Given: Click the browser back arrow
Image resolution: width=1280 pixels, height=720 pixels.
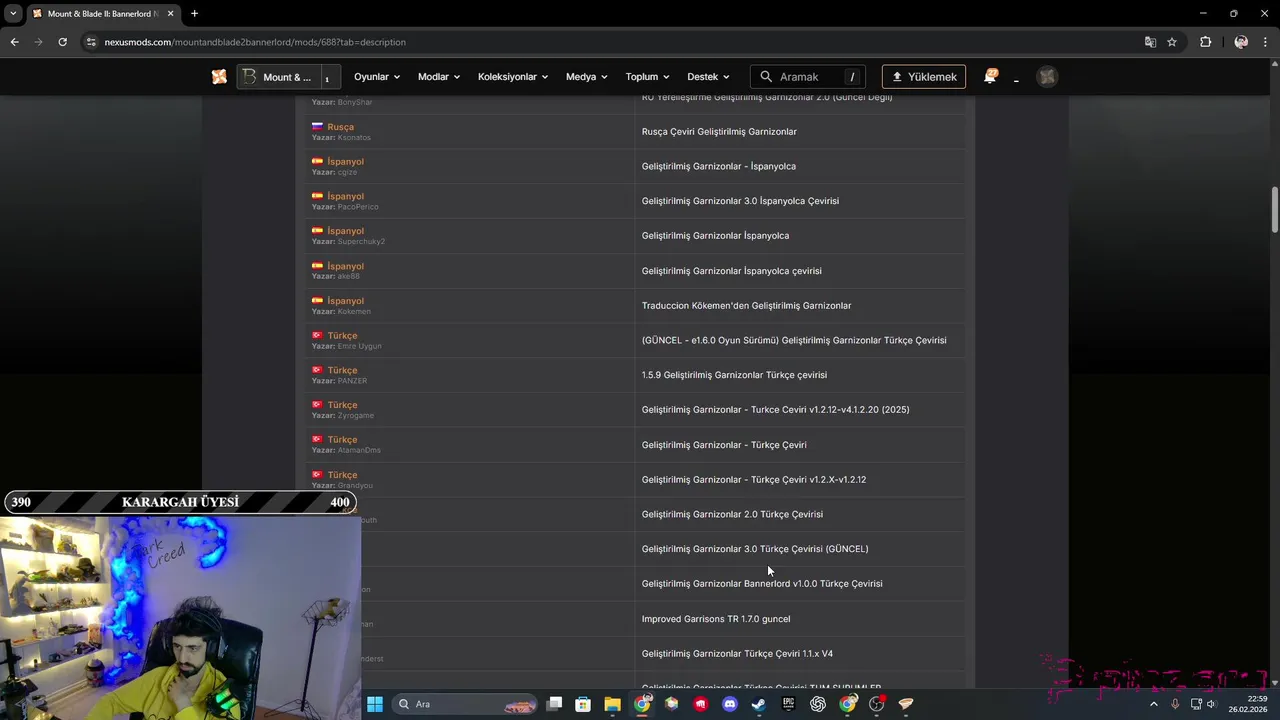Looking at the screenshot, I should coord(14,42).
